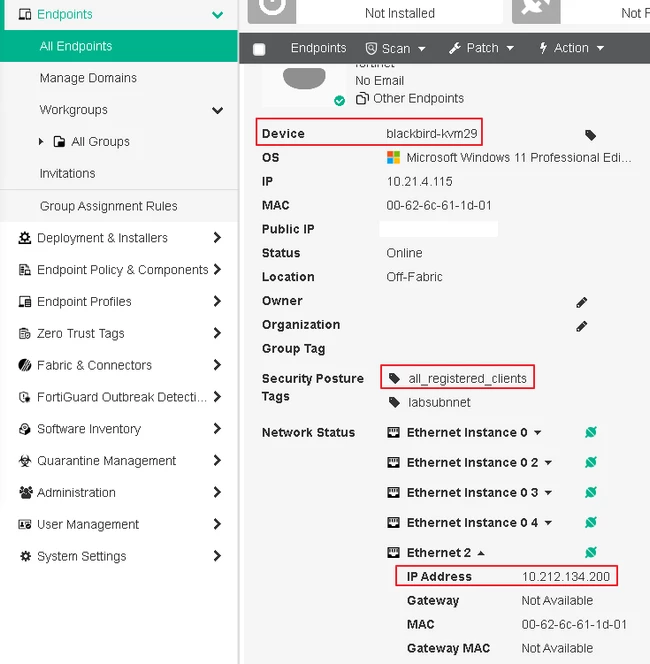This screenshot has width=650, height=664.
Task: Open Manage Domains
Action: (88, 78)
